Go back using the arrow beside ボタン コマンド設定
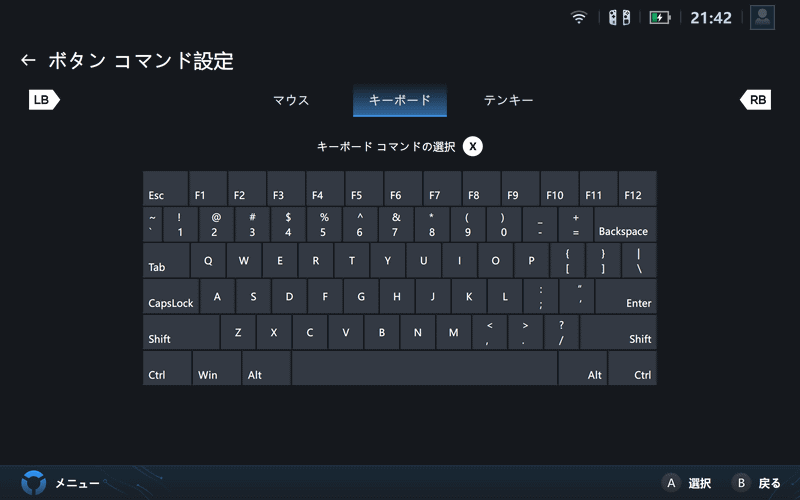Viewport: 800px width, 500px height. coord(28,60)
